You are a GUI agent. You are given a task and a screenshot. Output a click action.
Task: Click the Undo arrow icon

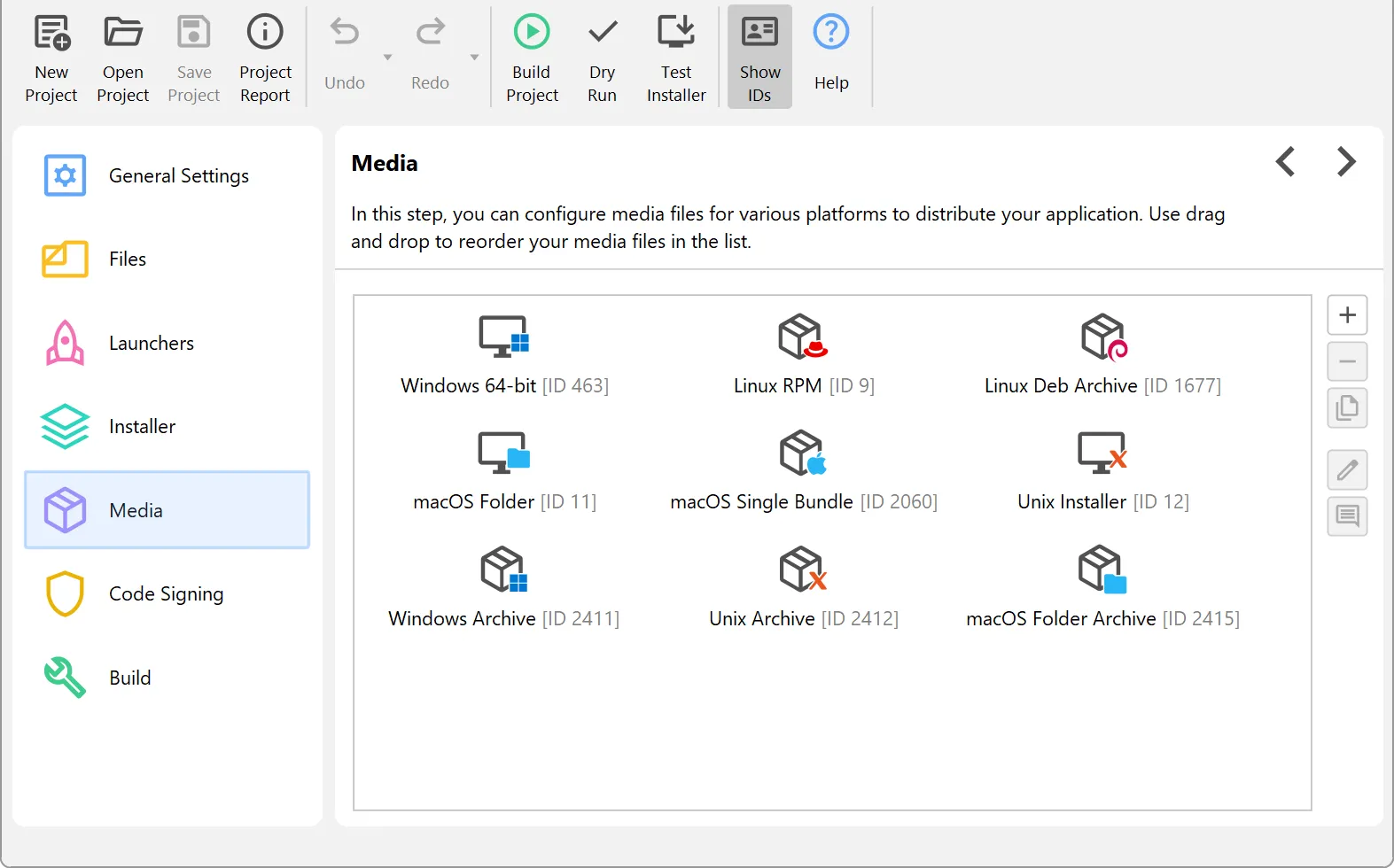point(345,33)
